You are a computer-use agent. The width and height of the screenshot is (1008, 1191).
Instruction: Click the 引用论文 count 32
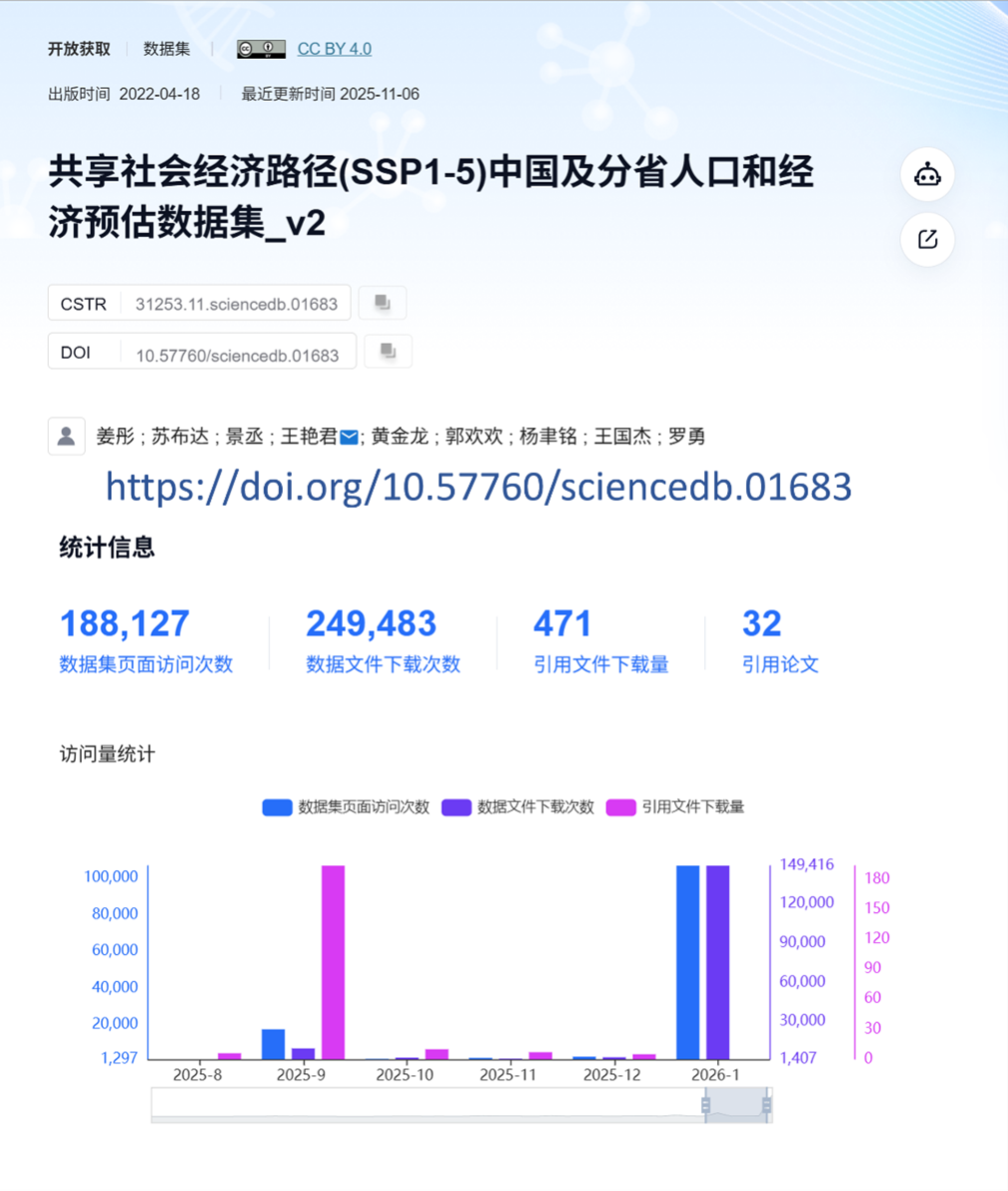[761, 623]
